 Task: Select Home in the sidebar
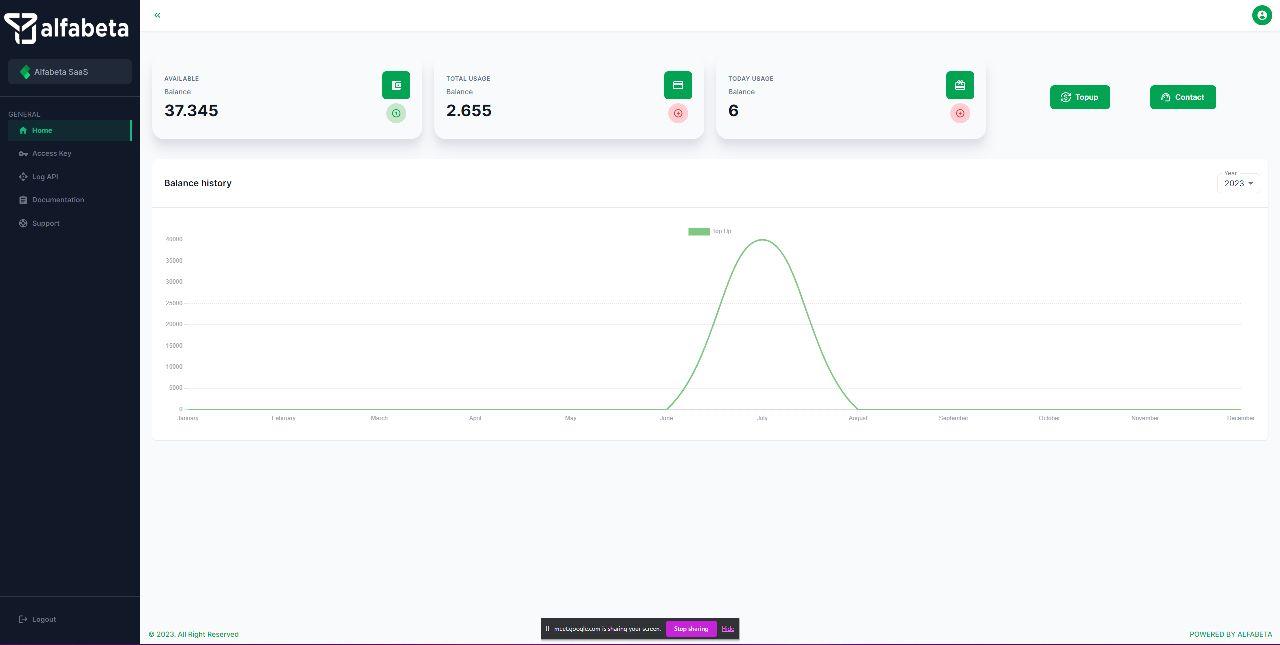[42, 130]
